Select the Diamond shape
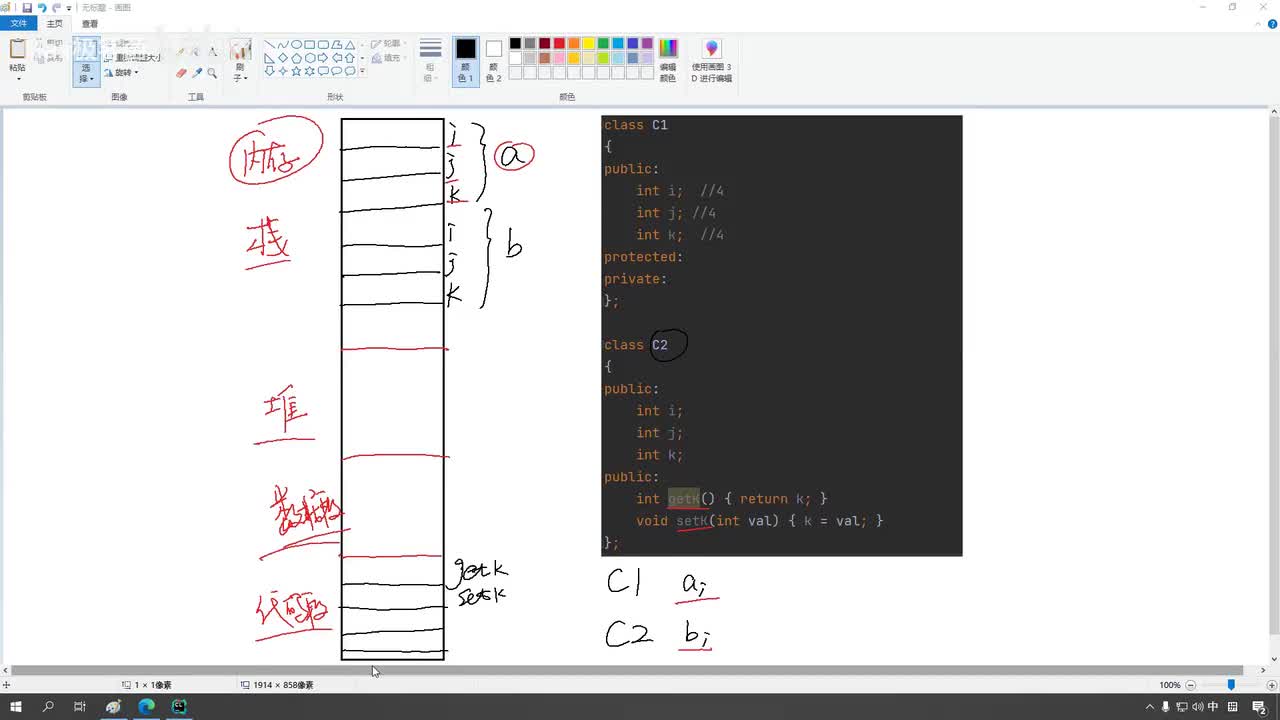 pyautogui.click(x=283, y=58)
